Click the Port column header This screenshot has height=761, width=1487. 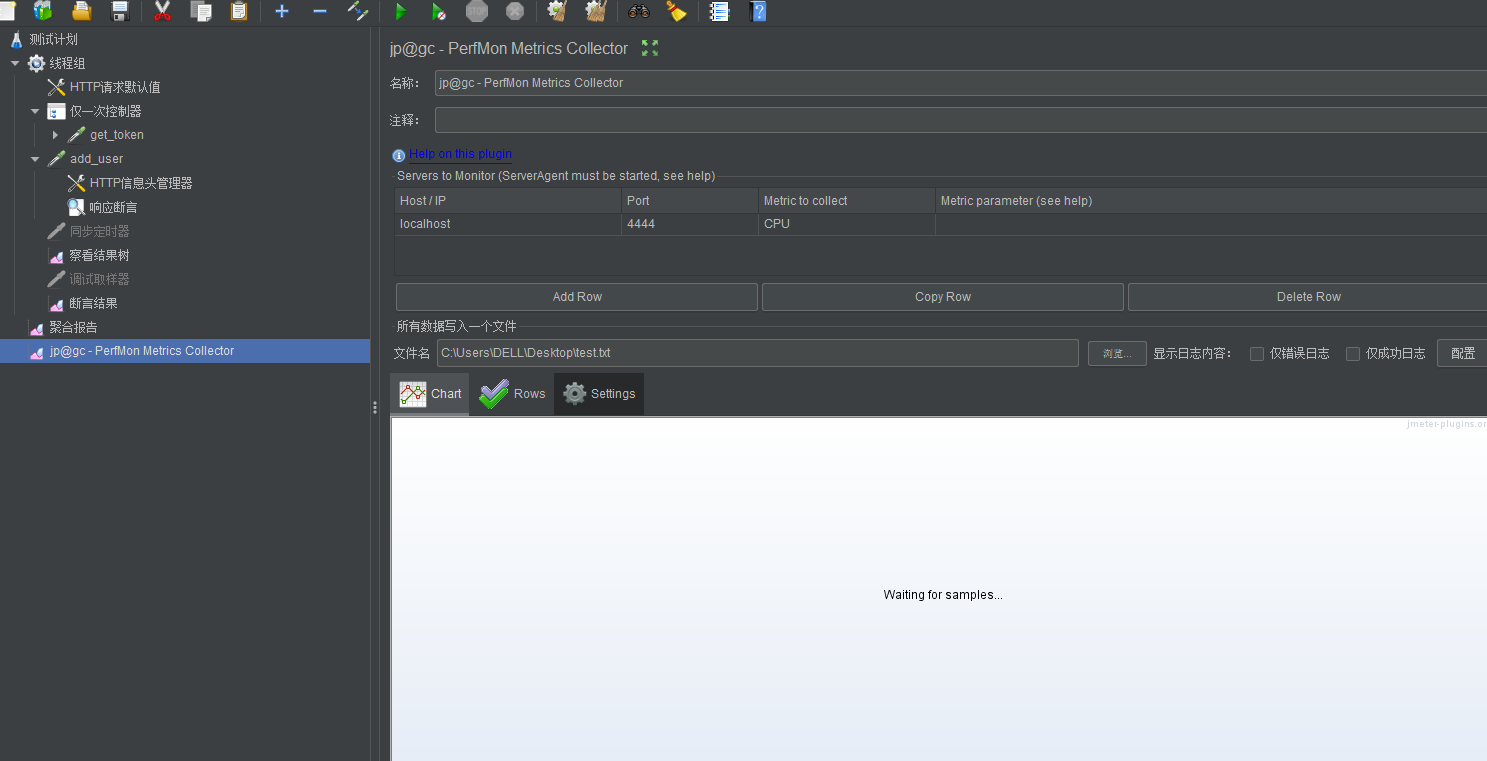point(690,201)
